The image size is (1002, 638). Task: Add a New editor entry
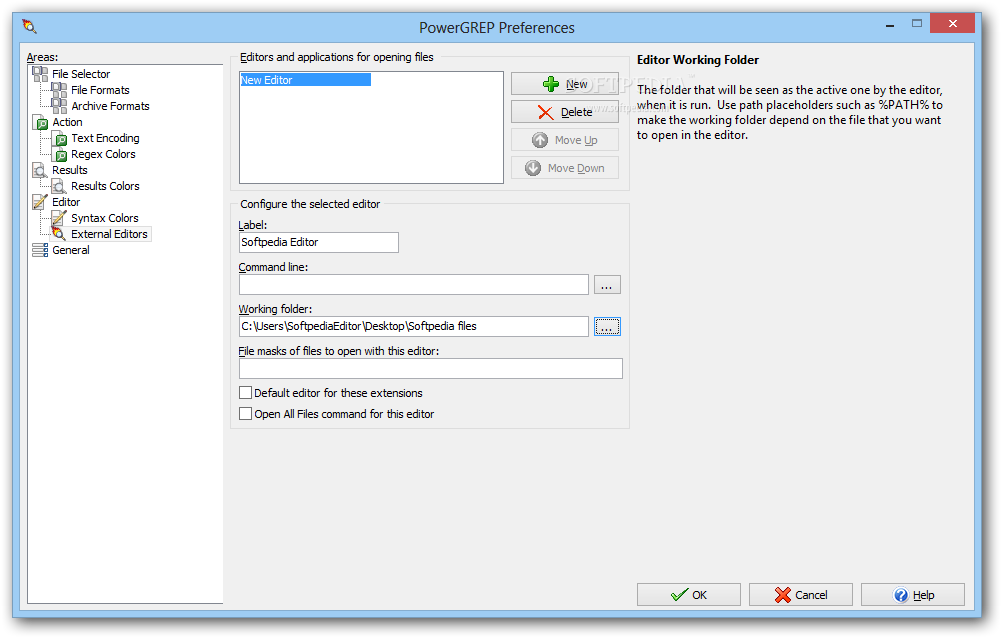pyautogui.click(x=565, y=84)
